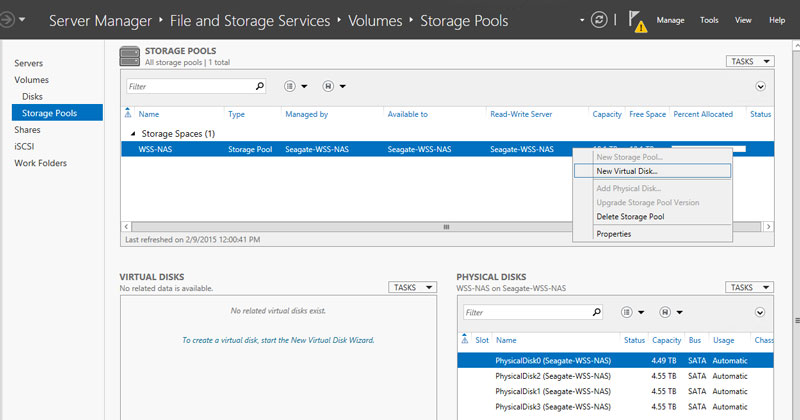Select Delete Storage Pool menu entry
This screenshot has height=420, width=800.
[x=630, y=216]
